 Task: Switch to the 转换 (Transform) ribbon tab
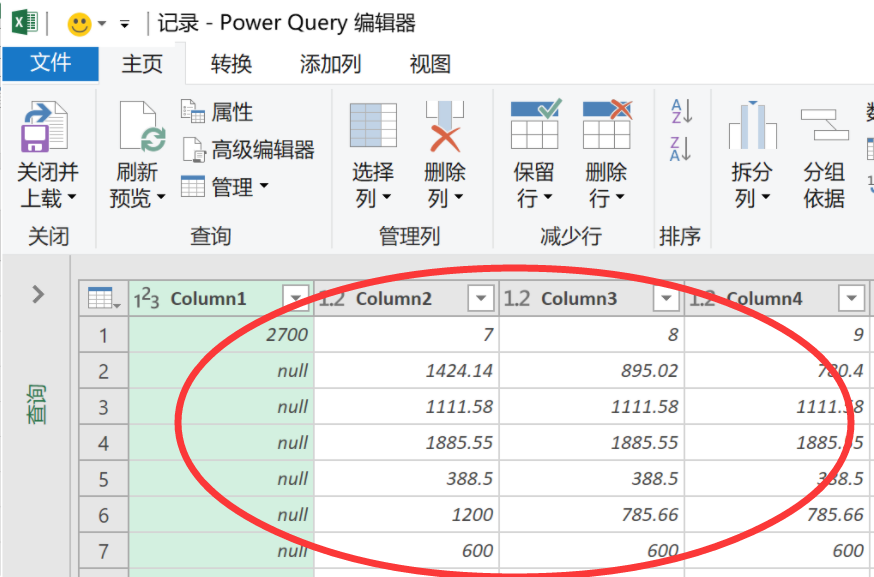tap(234, 64)
